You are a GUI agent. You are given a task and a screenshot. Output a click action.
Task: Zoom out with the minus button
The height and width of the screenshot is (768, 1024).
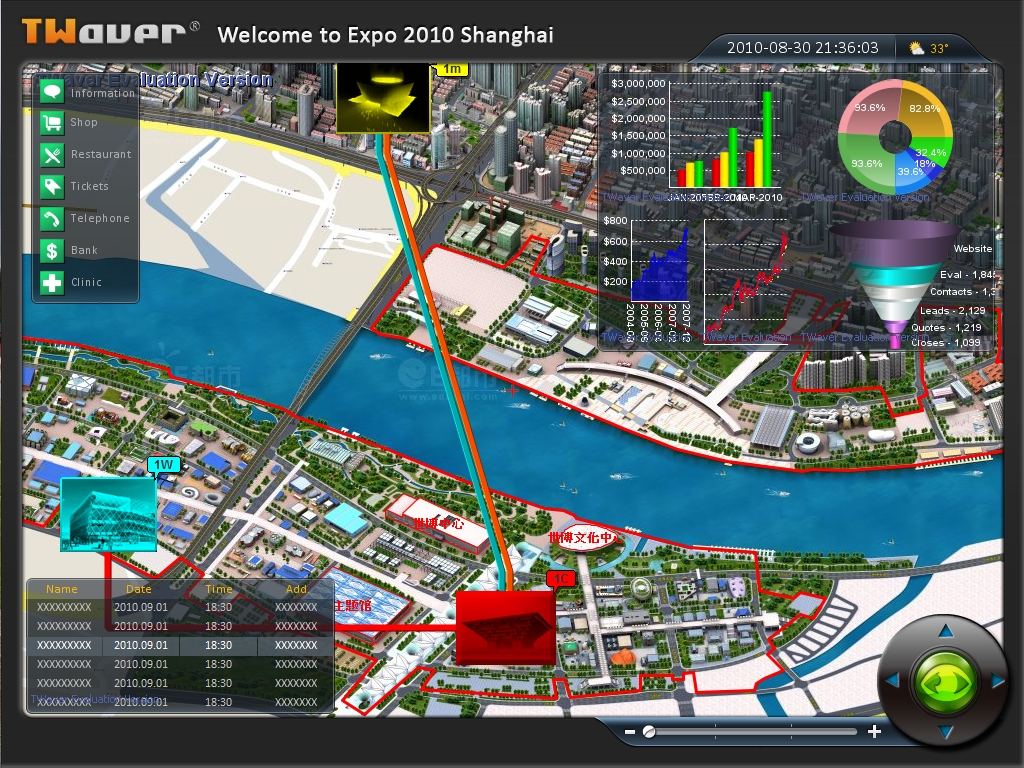pos(630,731)
